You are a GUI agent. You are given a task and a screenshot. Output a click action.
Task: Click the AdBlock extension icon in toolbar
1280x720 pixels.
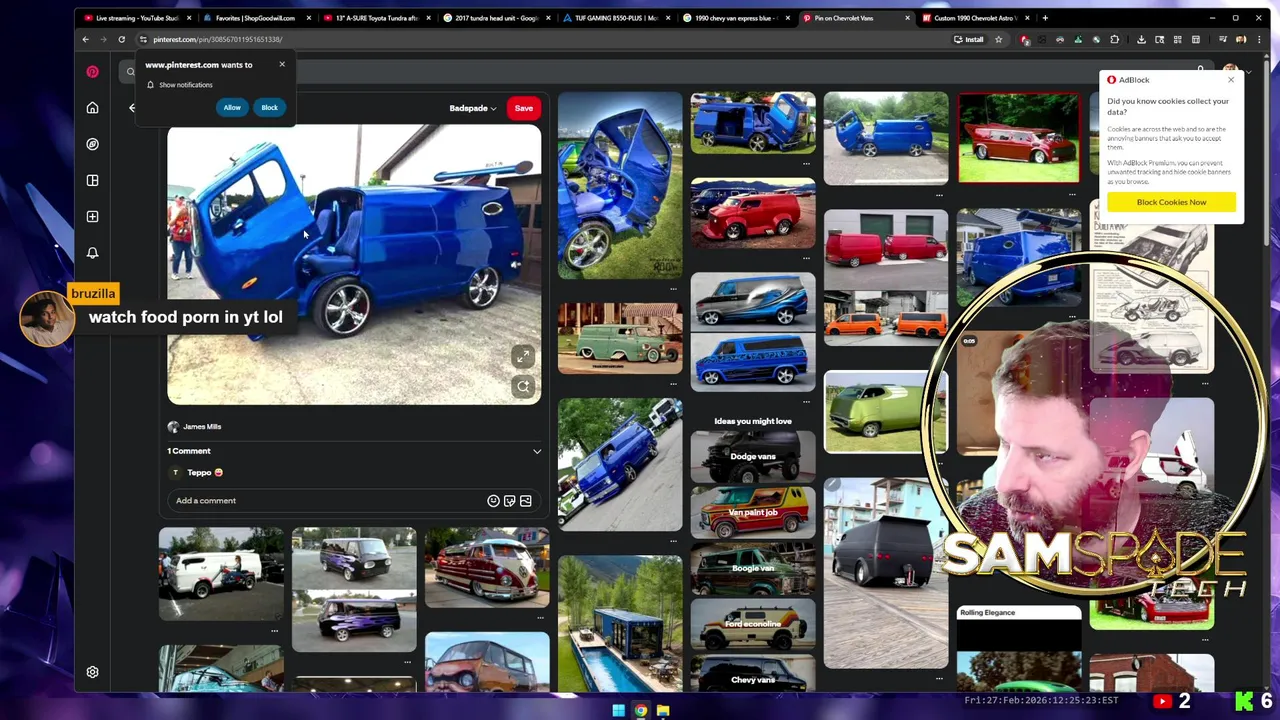point(1024,39)
